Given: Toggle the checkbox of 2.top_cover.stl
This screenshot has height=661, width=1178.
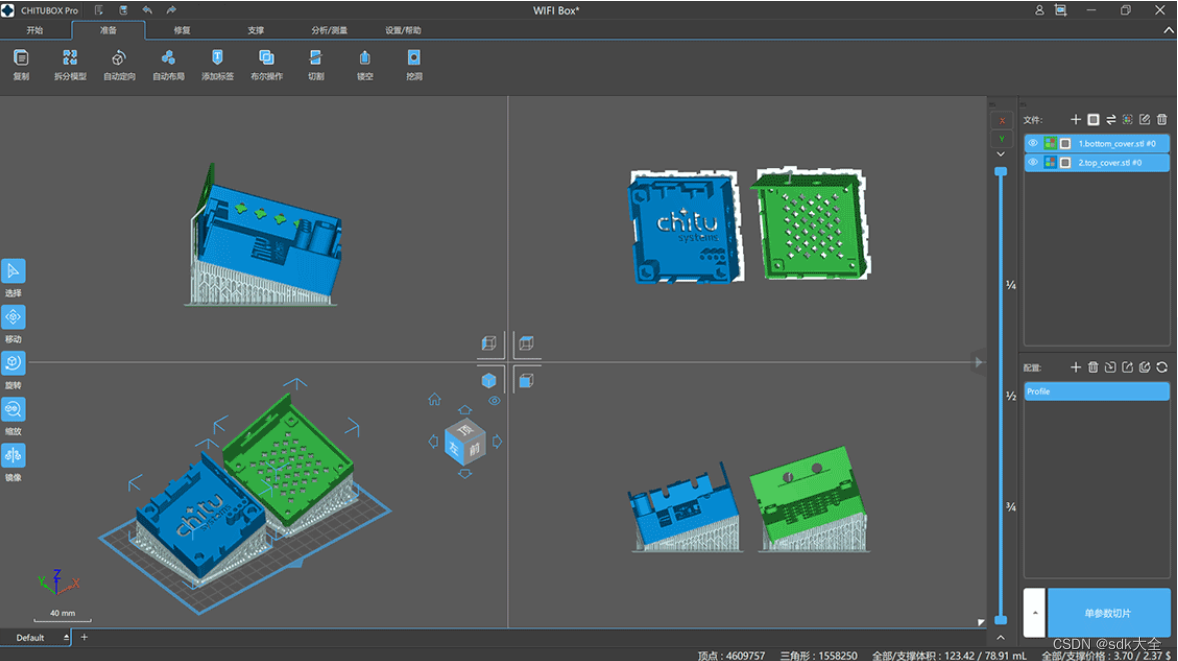Looking at the screenshot, I should click(1065, 162).
